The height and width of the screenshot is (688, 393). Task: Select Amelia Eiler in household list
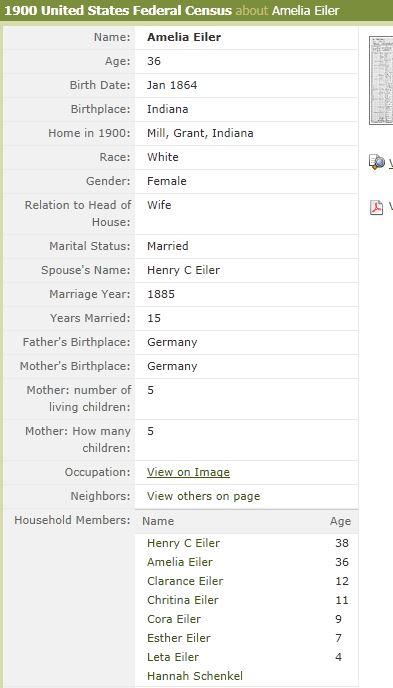[180, 562]
